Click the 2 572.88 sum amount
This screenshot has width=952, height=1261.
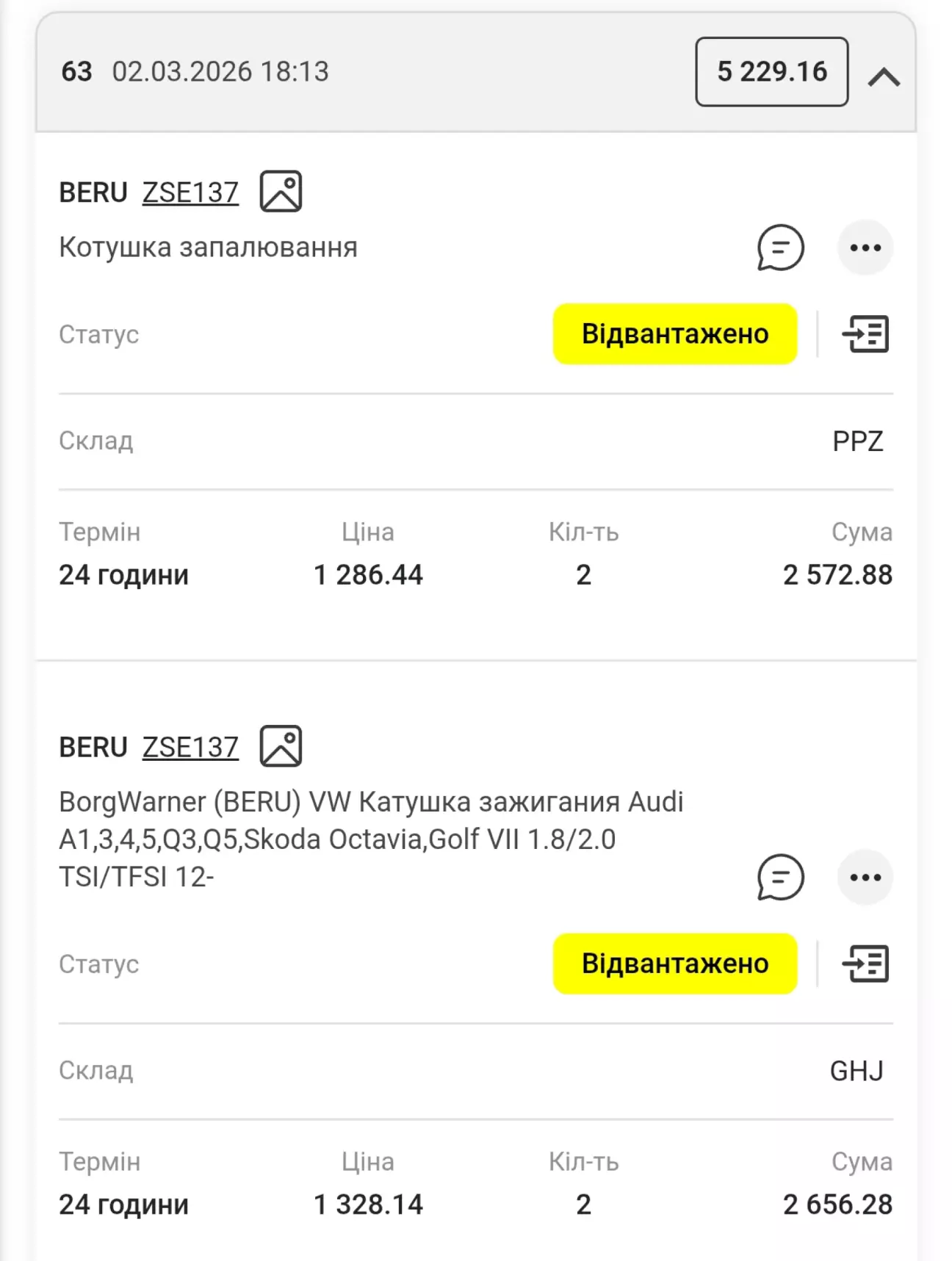(837, 575)
